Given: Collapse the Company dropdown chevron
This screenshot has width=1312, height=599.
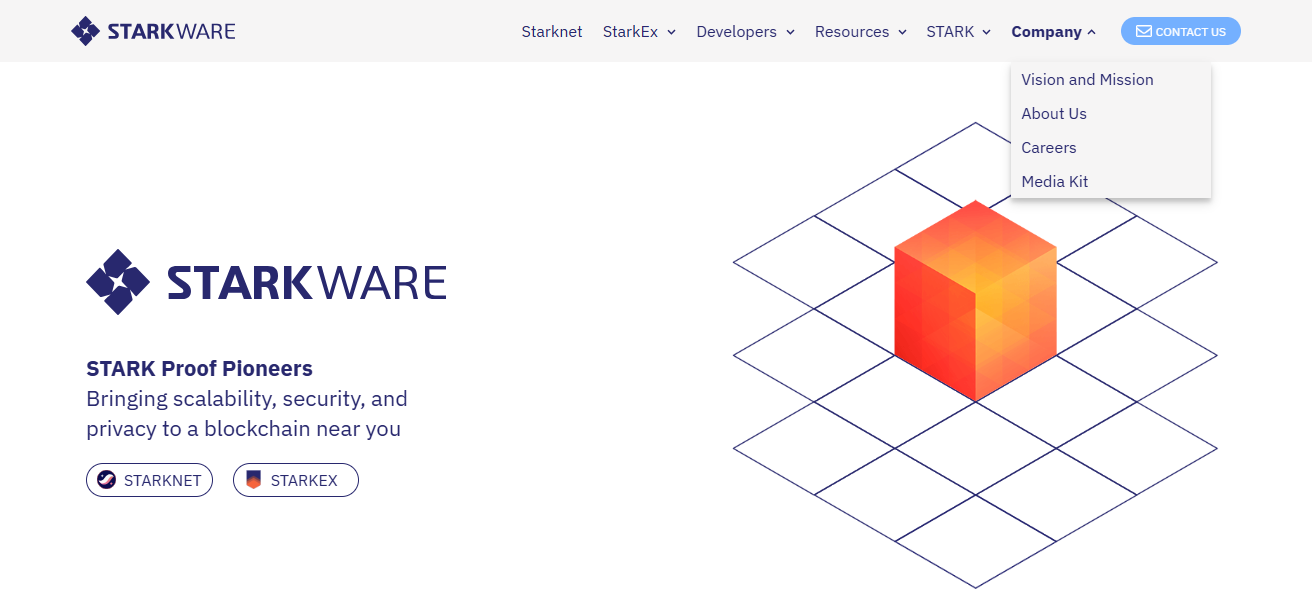Looking at the screenshot, I should coord(1091,32).
